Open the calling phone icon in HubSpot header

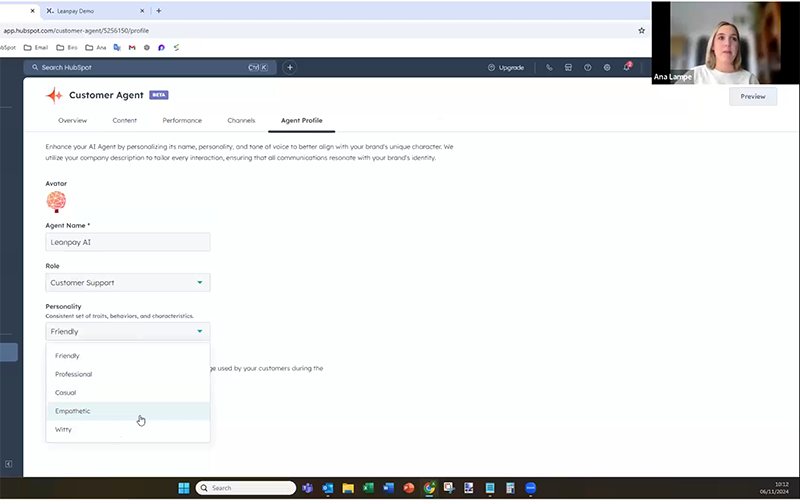[x=549, y=67]
